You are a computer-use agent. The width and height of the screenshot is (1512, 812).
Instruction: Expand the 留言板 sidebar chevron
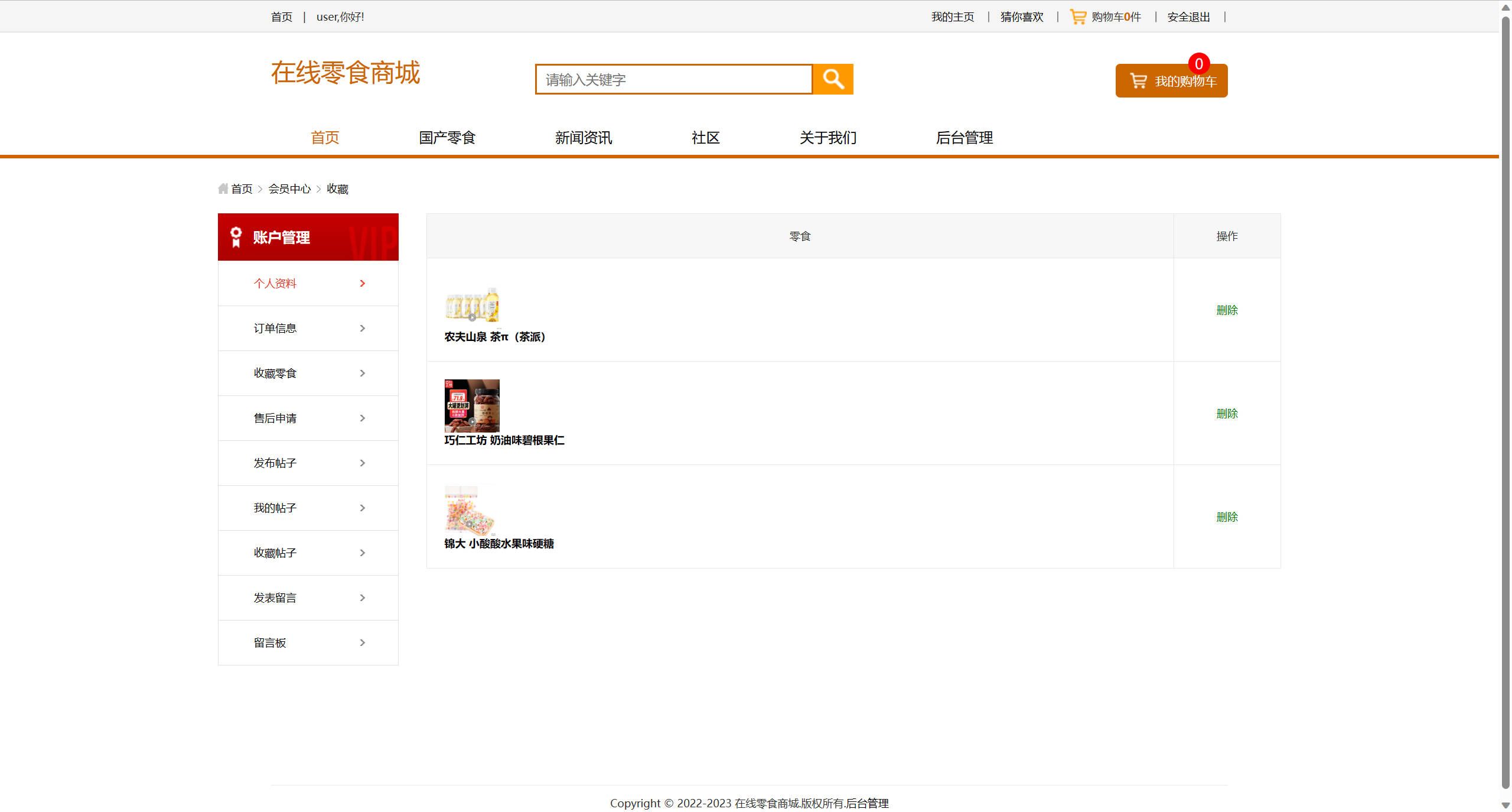point(362,642)
